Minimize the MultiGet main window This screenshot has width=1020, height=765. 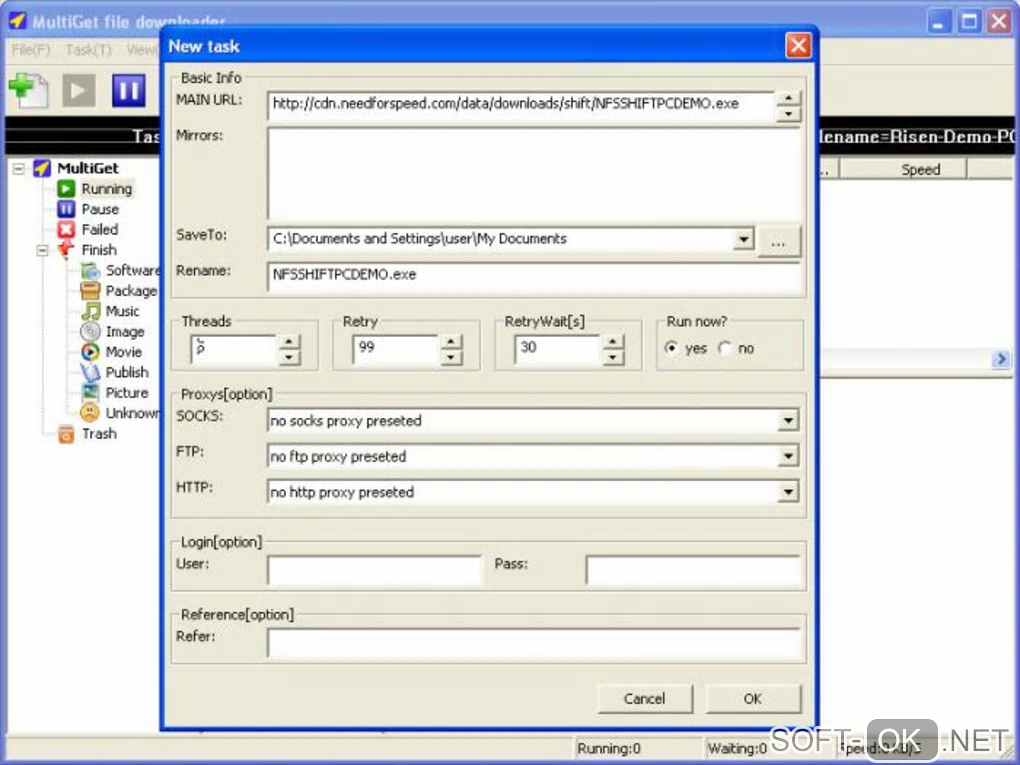[938, 21]
